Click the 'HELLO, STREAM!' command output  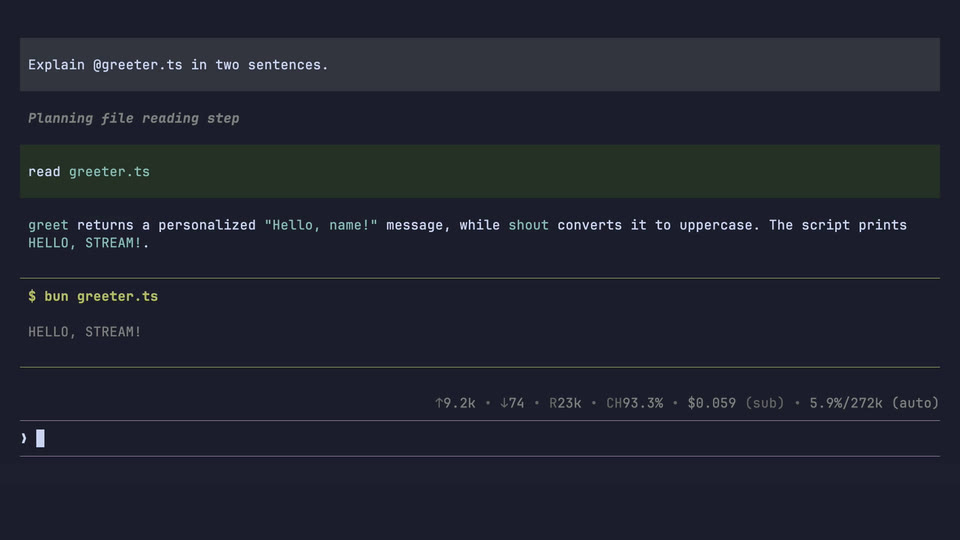click(x=84, y=332)
